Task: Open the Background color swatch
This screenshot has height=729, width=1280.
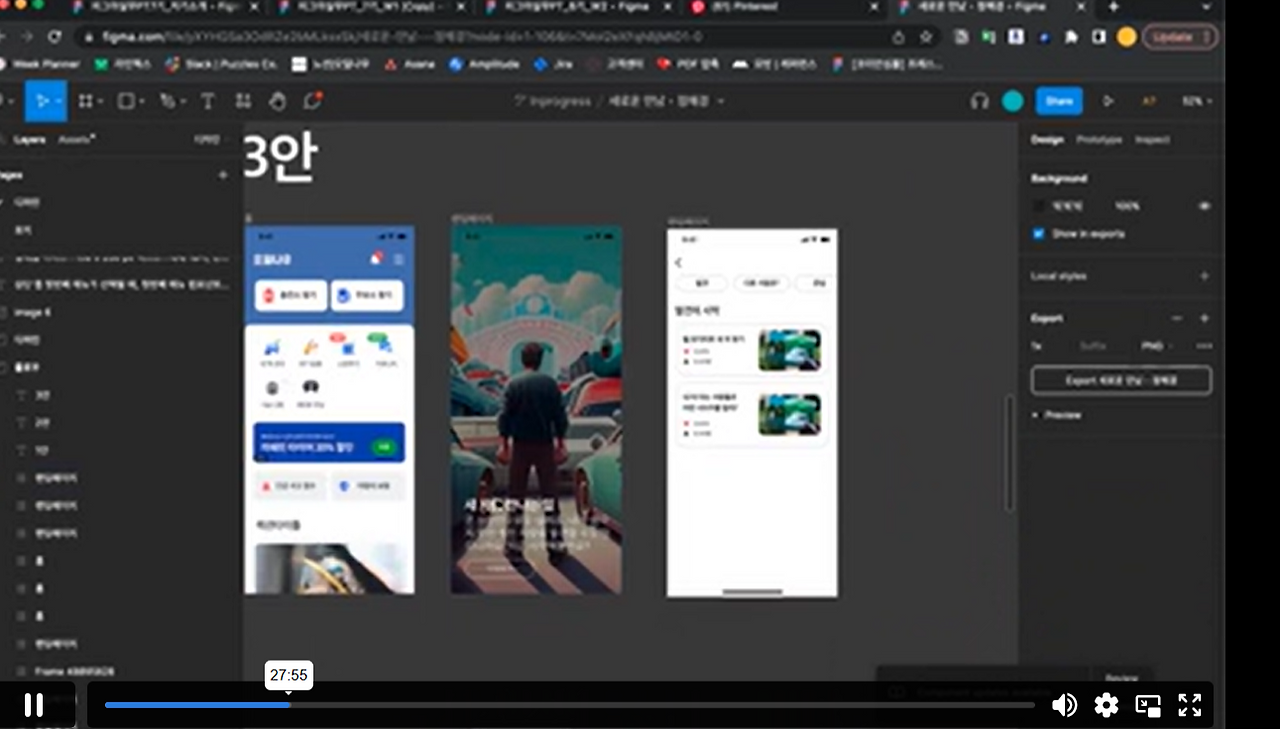Action: tap(1038, 206)
